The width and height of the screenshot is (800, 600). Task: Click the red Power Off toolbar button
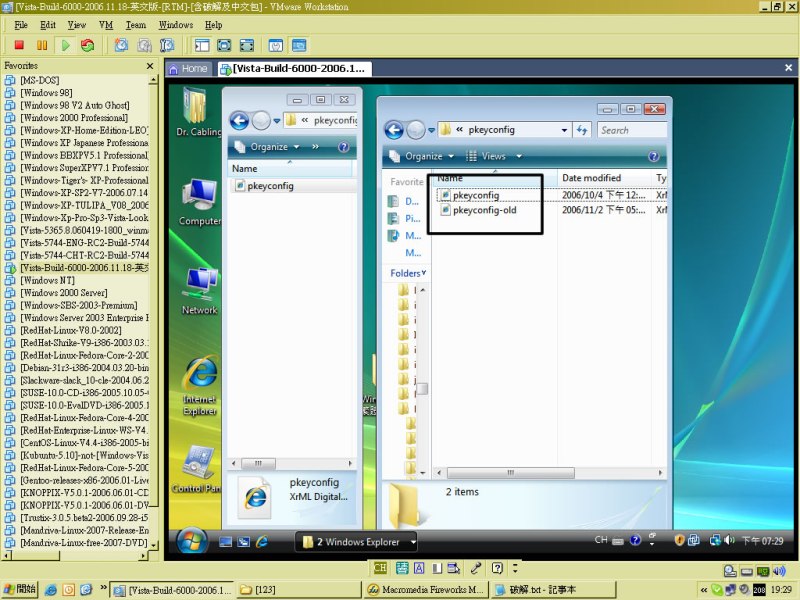[19, 45]
